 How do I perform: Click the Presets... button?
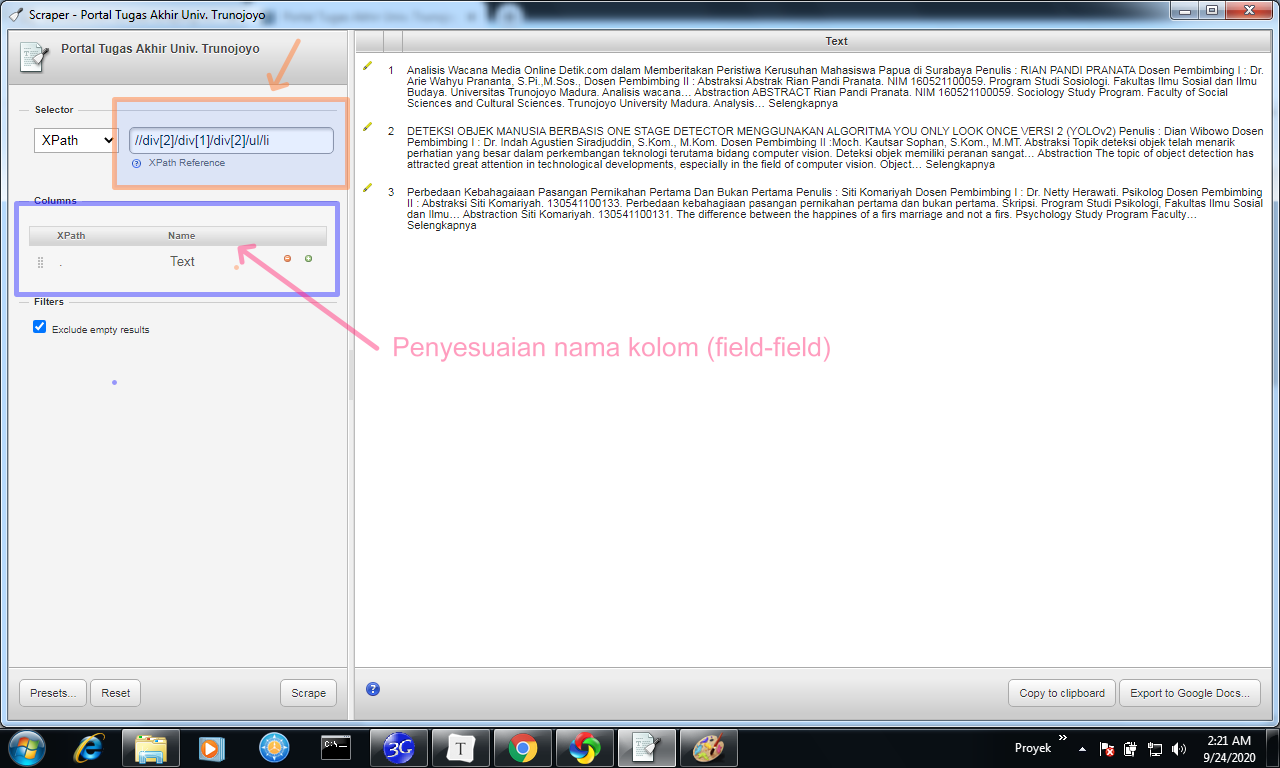[53, 693]
